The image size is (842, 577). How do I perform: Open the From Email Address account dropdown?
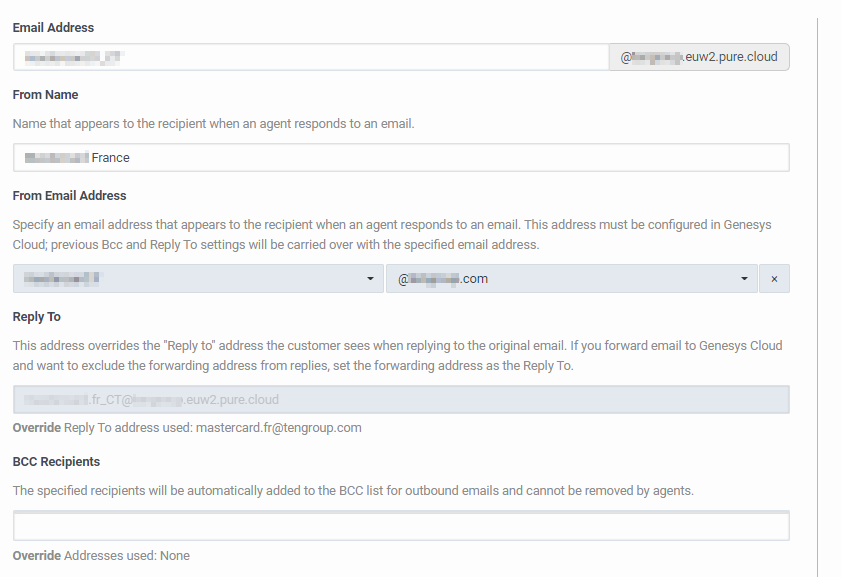point(195,278)
